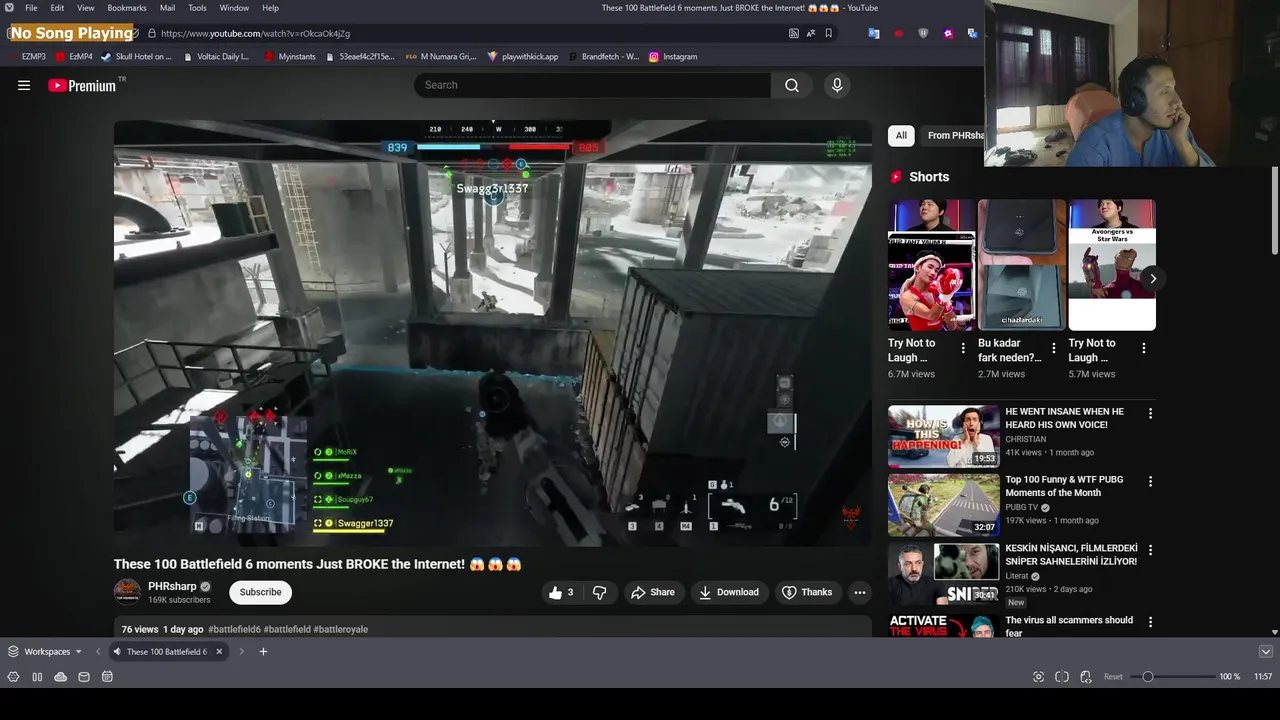
Task: Open Skull Hotel bookmark
Action: [x=137, y=57]
